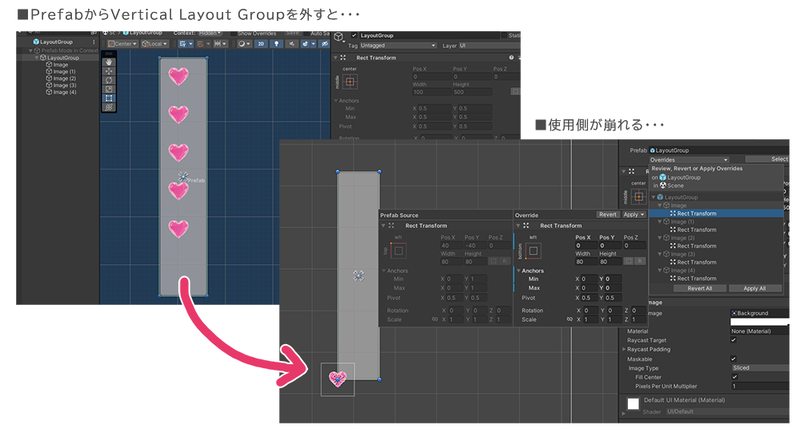Open increment snapping dropdown in scene toolbar
This screenshot has height=437, width=800.
point(220,44)
